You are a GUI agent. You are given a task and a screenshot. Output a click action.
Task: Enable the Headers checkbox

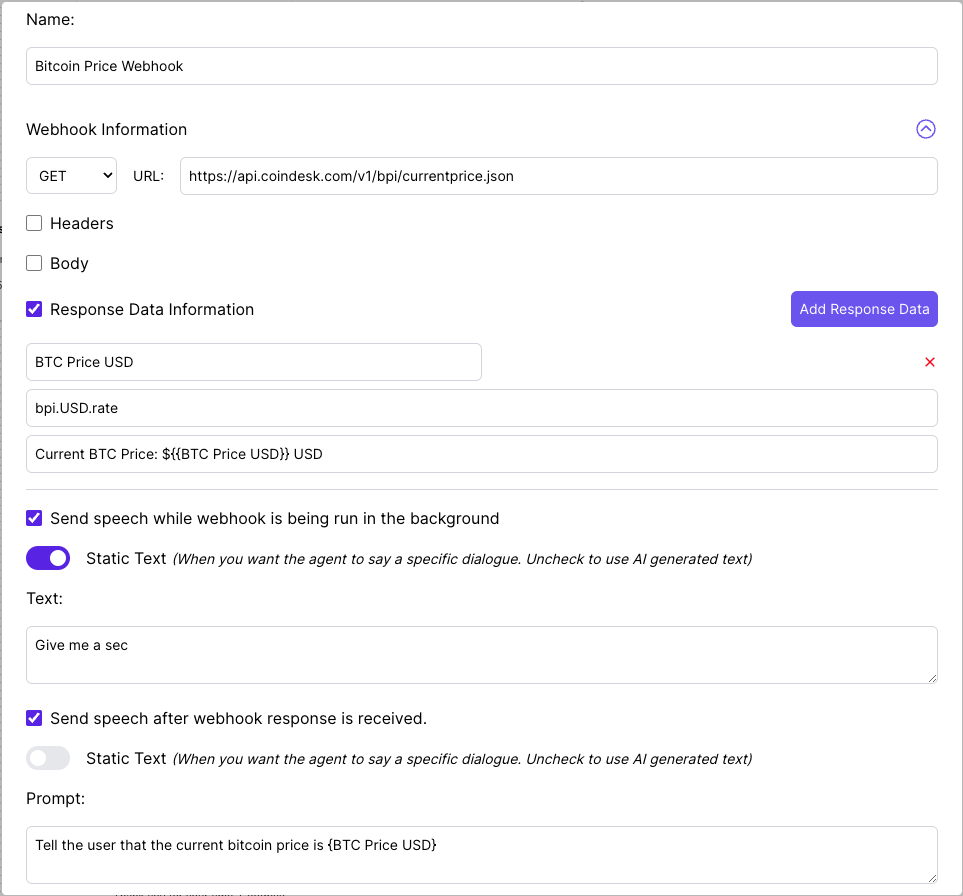point(34,223)
